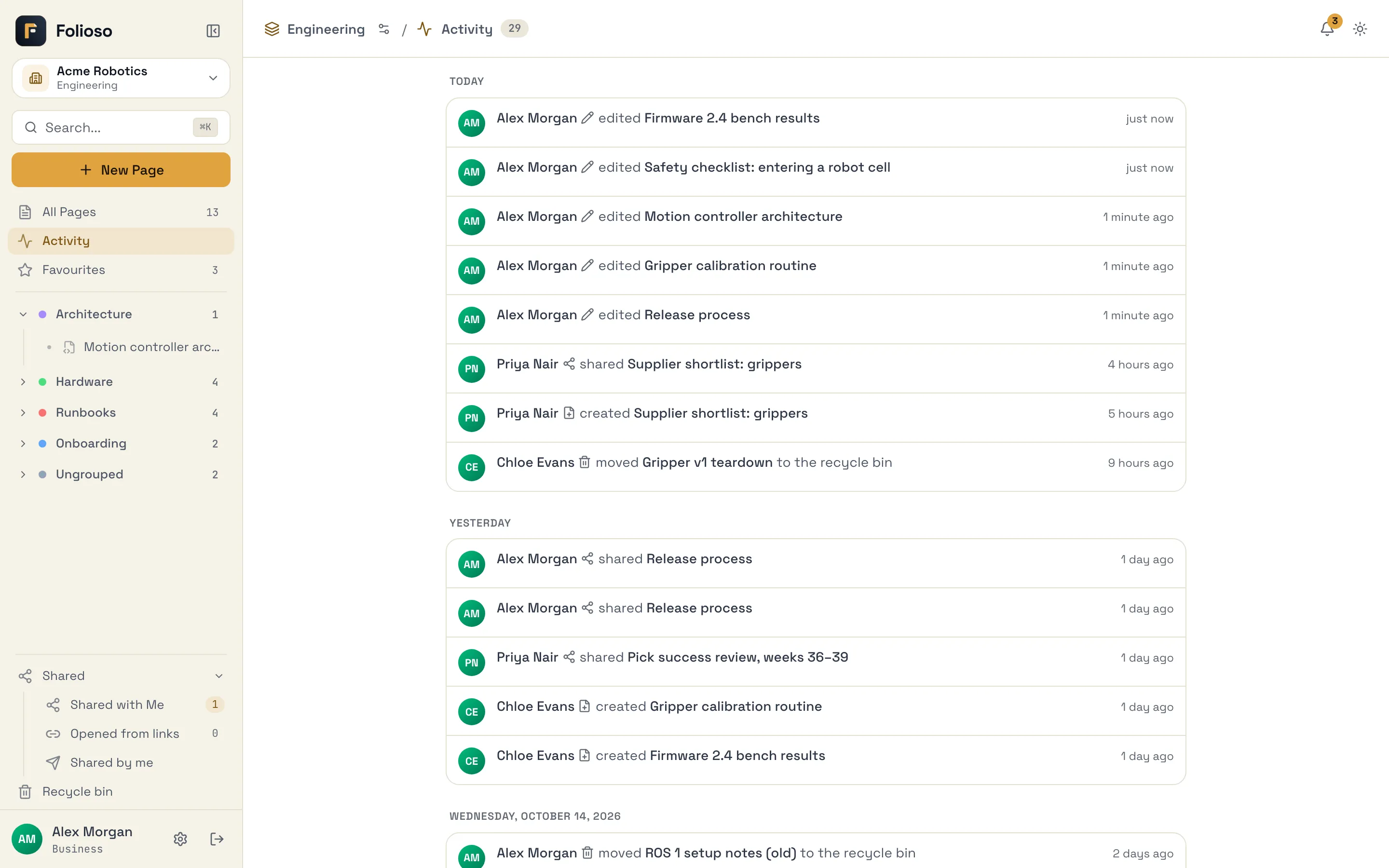Click Engineering breadcrumb
Viewport: 1389px width, 868px height.
[x=326, y=29]
